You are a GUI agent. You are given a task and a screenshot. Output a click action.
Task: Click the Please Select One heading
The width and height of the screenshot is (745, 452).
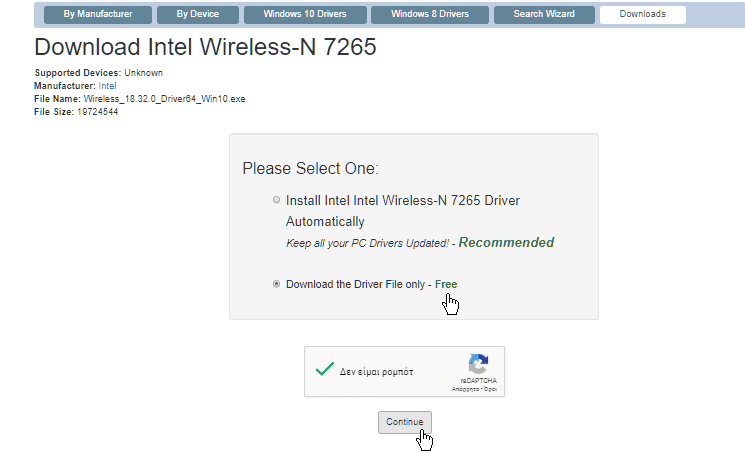click(x=310, y=168)
